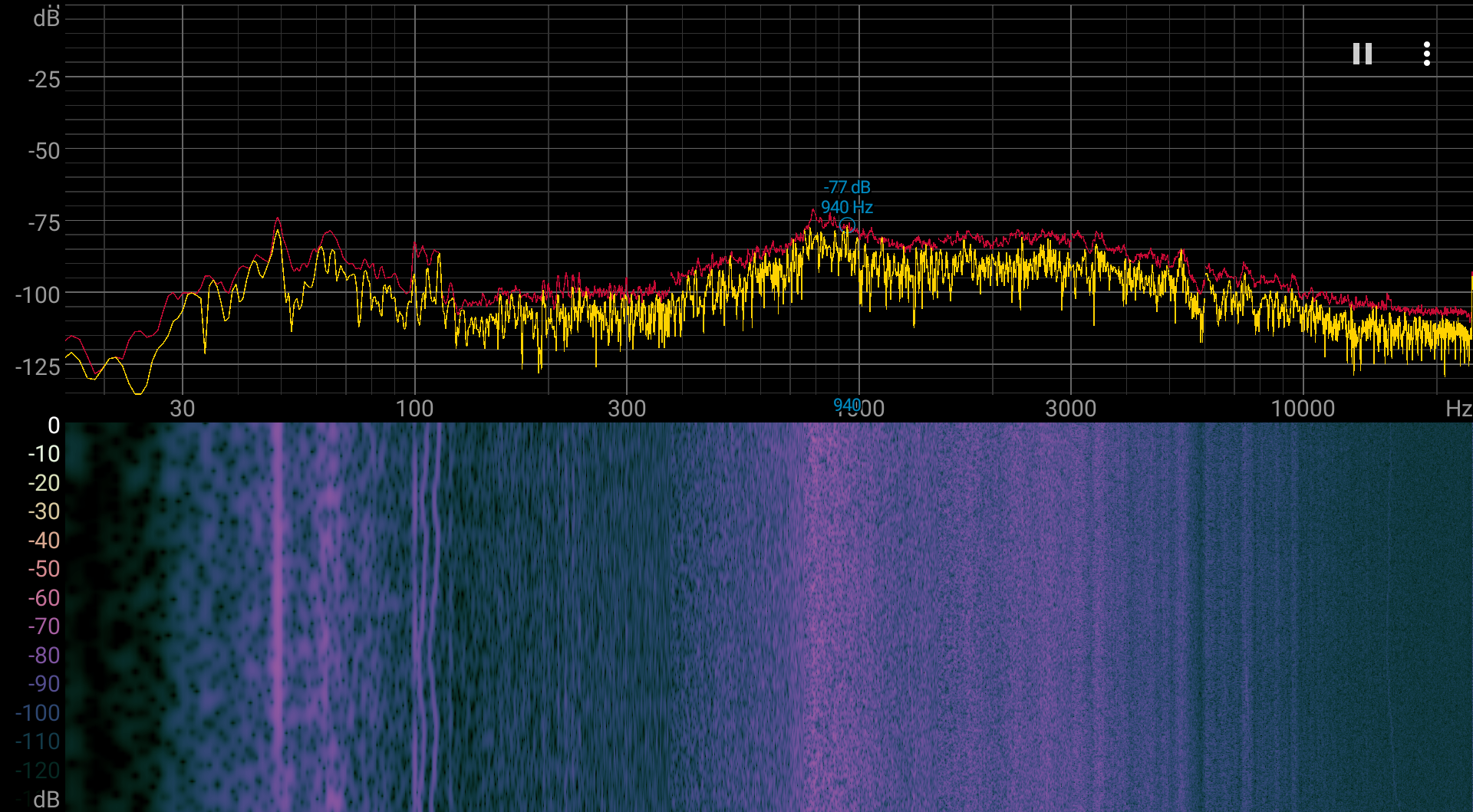1473x812 pixels.
Task: Click the 30 Hz frequency axis label
Action: pos(183,408)
